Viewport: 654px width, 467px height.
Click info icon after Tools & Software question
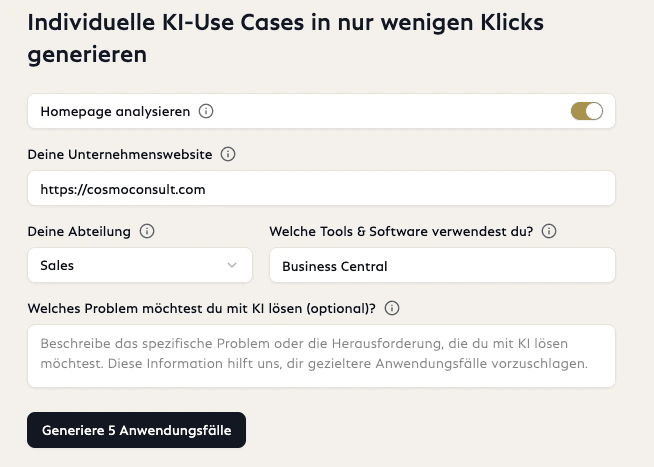click(548, 231)
